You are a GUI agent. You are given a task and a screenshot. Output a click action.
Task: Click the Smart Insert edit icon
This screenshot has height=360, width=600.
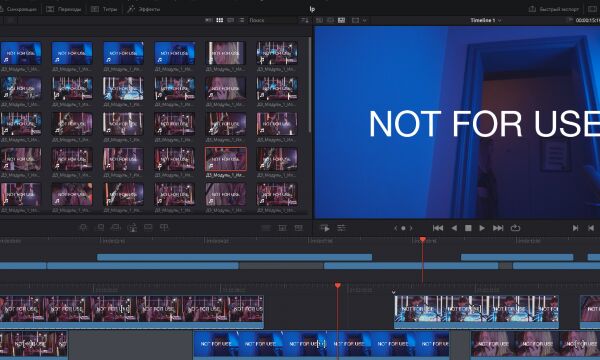click(x=83, y=228)
